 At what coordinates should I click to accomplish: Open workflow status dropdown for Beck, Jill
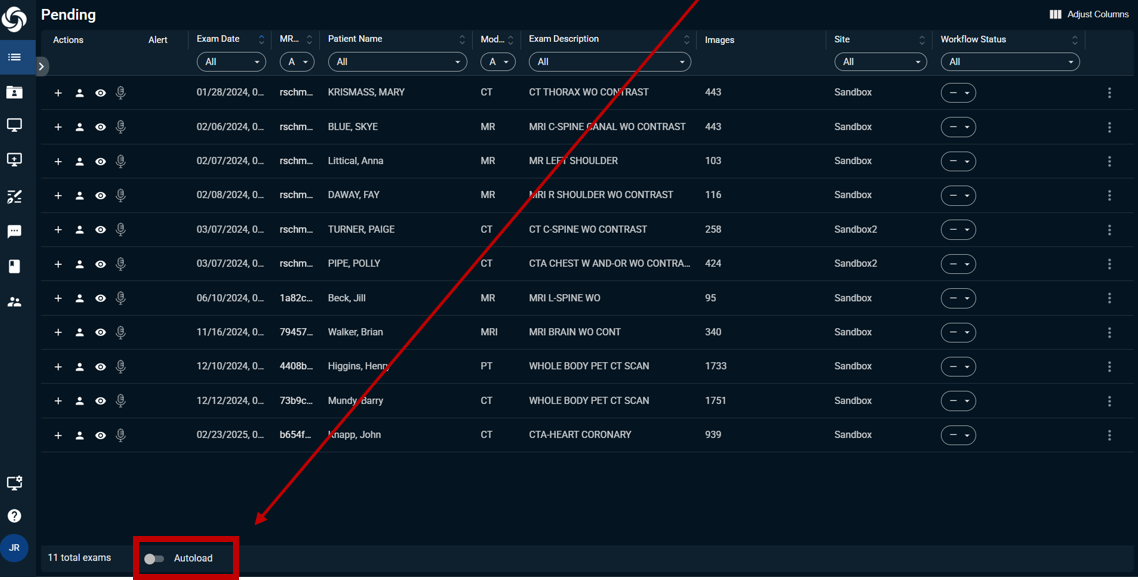(x=958, y=298)
